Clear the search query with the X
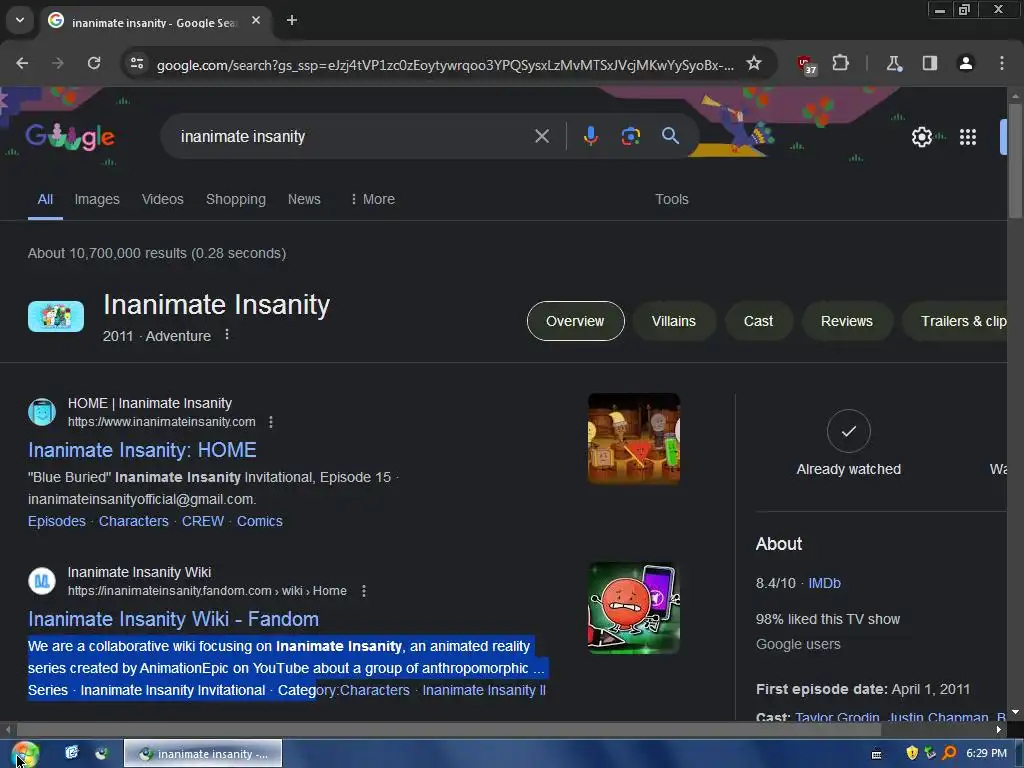The image size is (1024, 768). click(541, 136)
